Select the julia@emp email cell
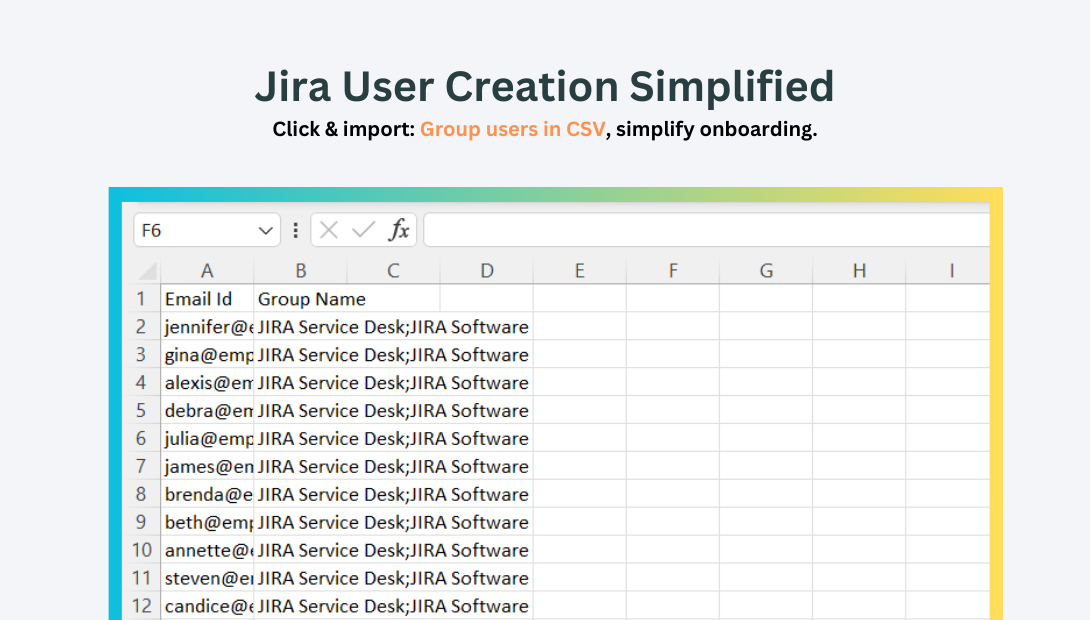 coord(207,438)
